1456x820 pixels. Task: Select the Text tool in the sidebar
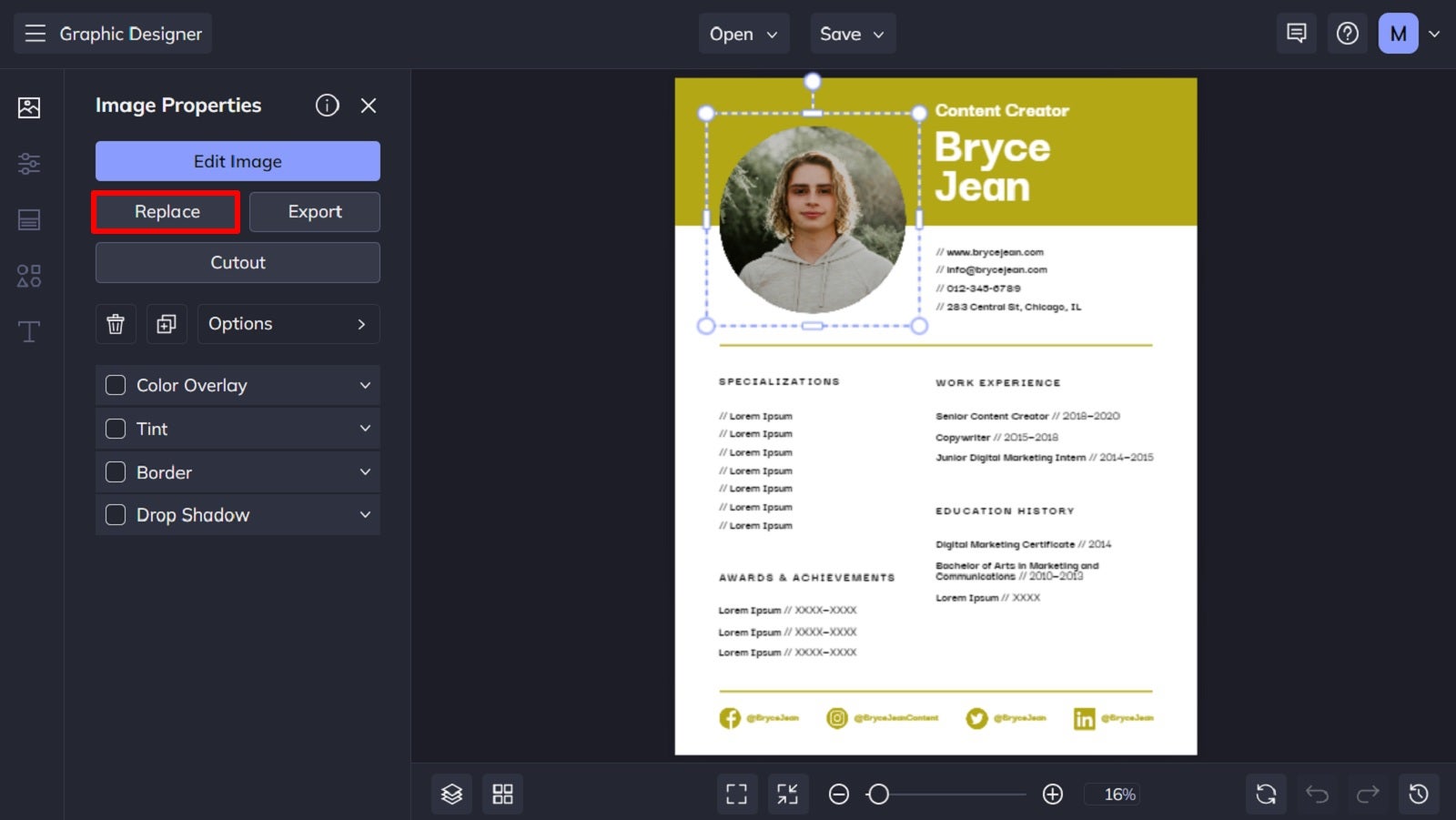[x=28, y=331]
